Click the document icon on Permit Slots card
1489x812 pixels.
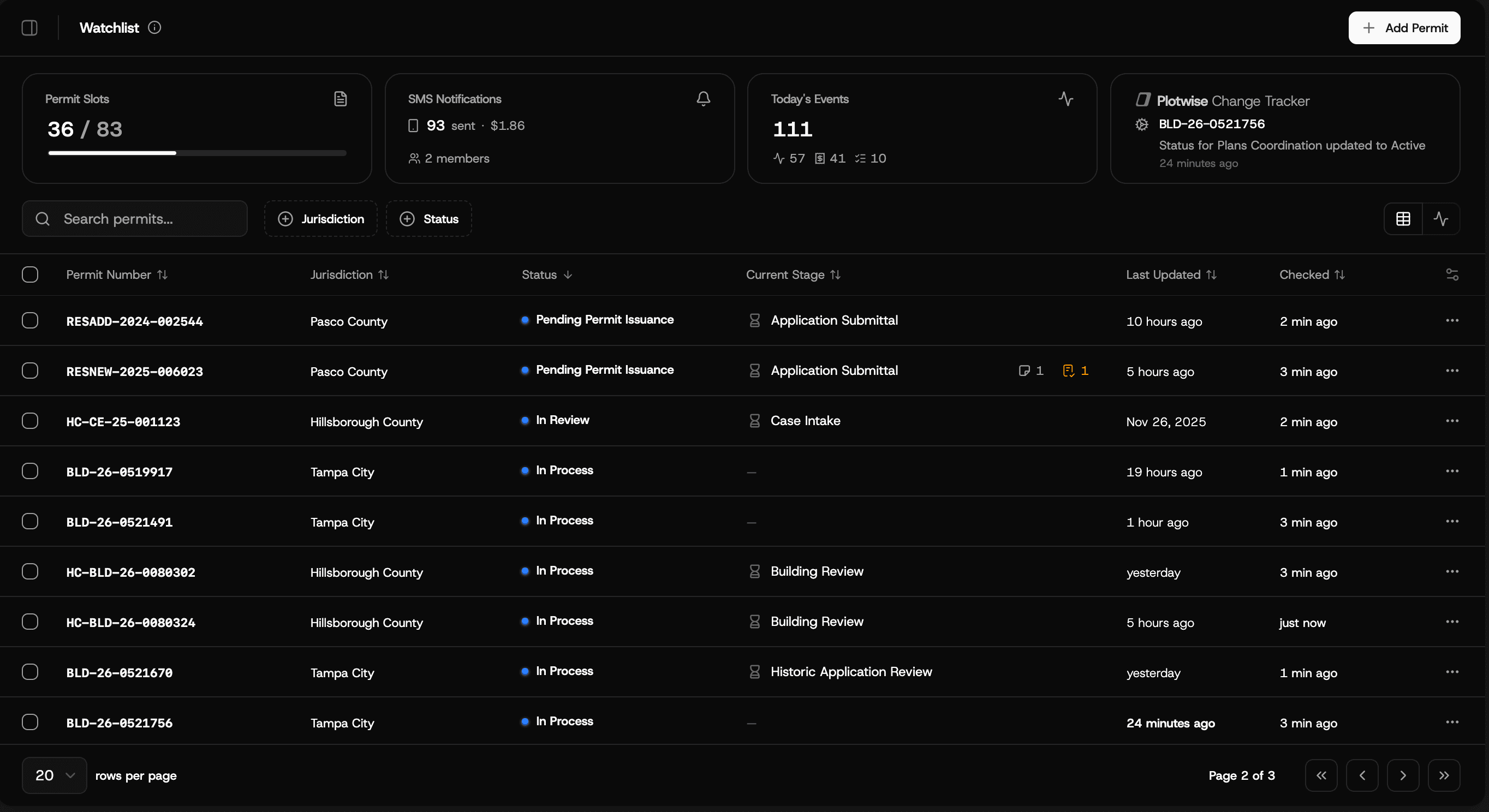(x=340, y=99)
